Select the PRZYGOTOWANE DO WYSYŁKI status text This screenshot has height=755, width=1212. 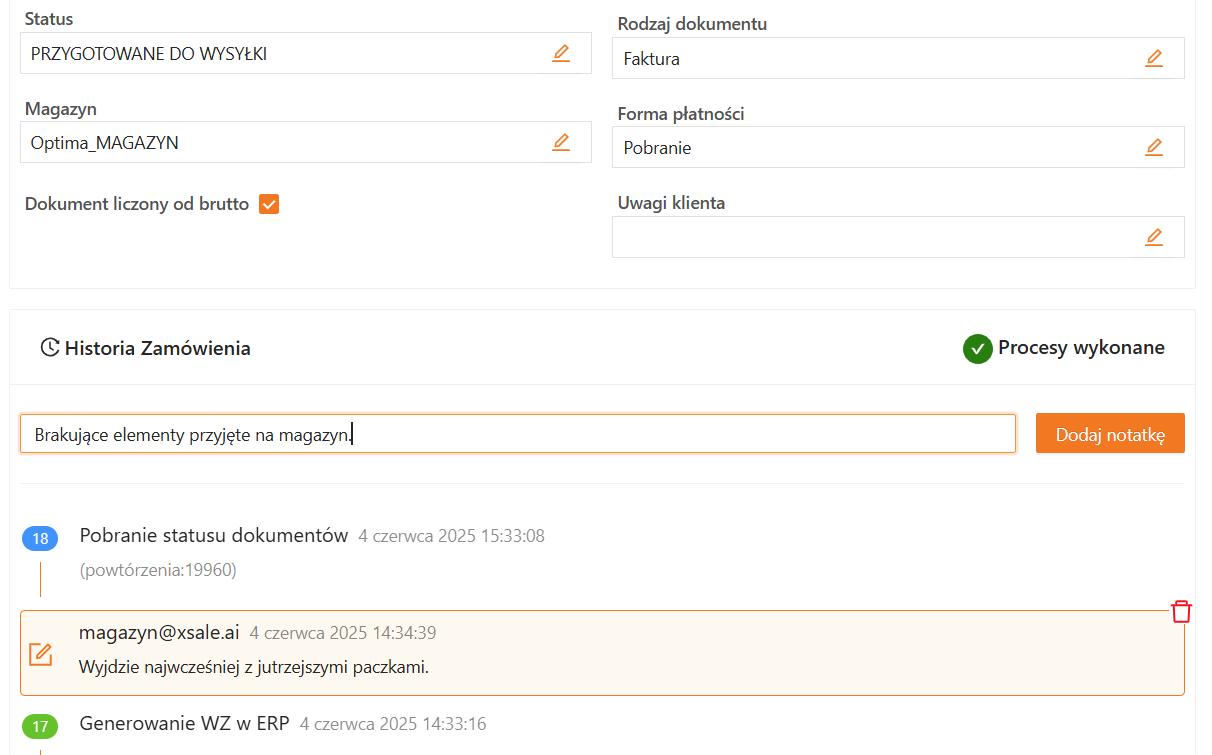pyautogui.click(x=149, y=54)
